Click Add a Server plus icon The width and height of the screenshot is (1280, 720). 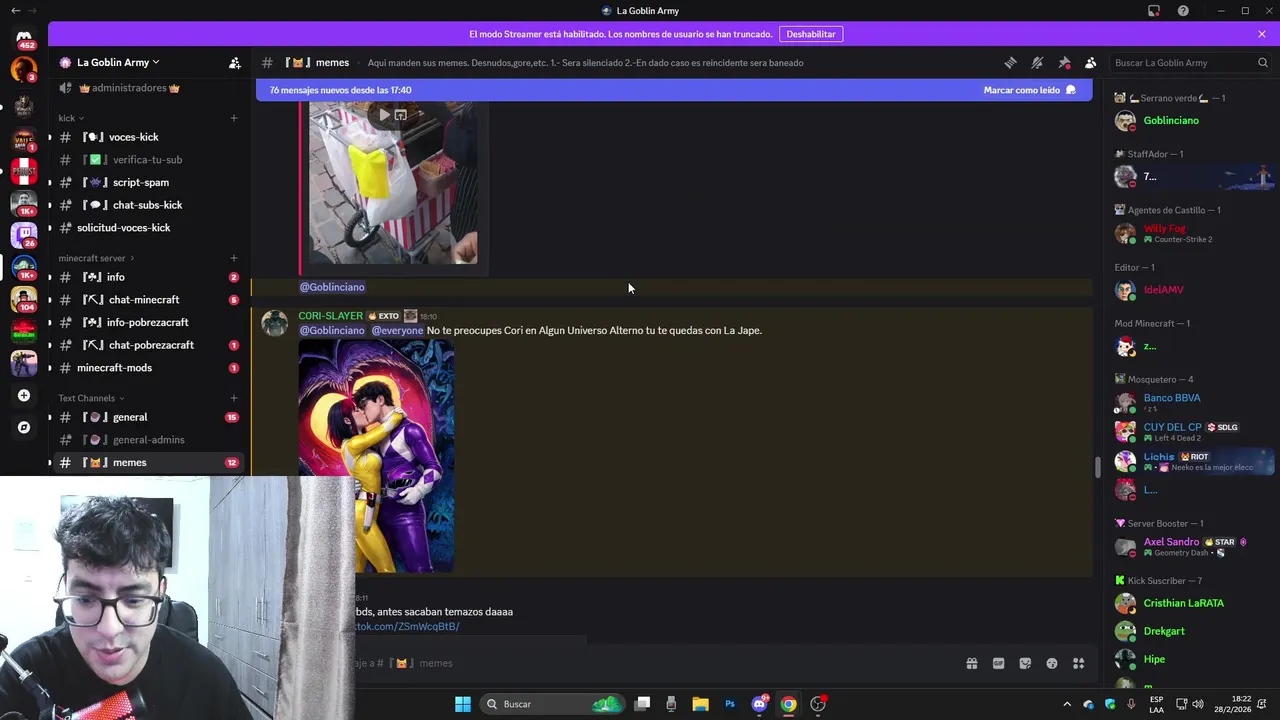point(24,395)
